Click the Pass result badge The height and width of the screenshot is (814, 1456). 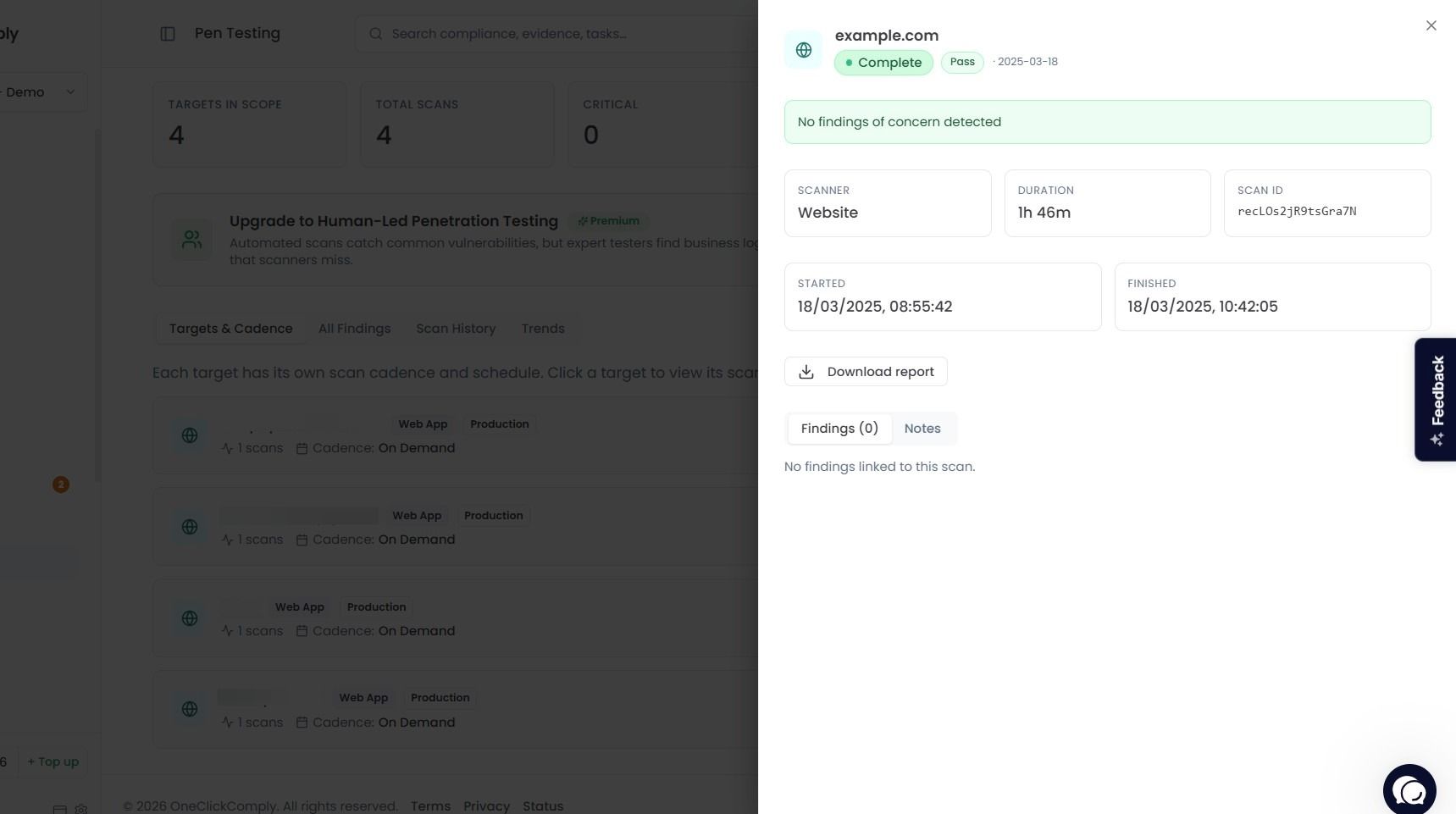point(962,62)
